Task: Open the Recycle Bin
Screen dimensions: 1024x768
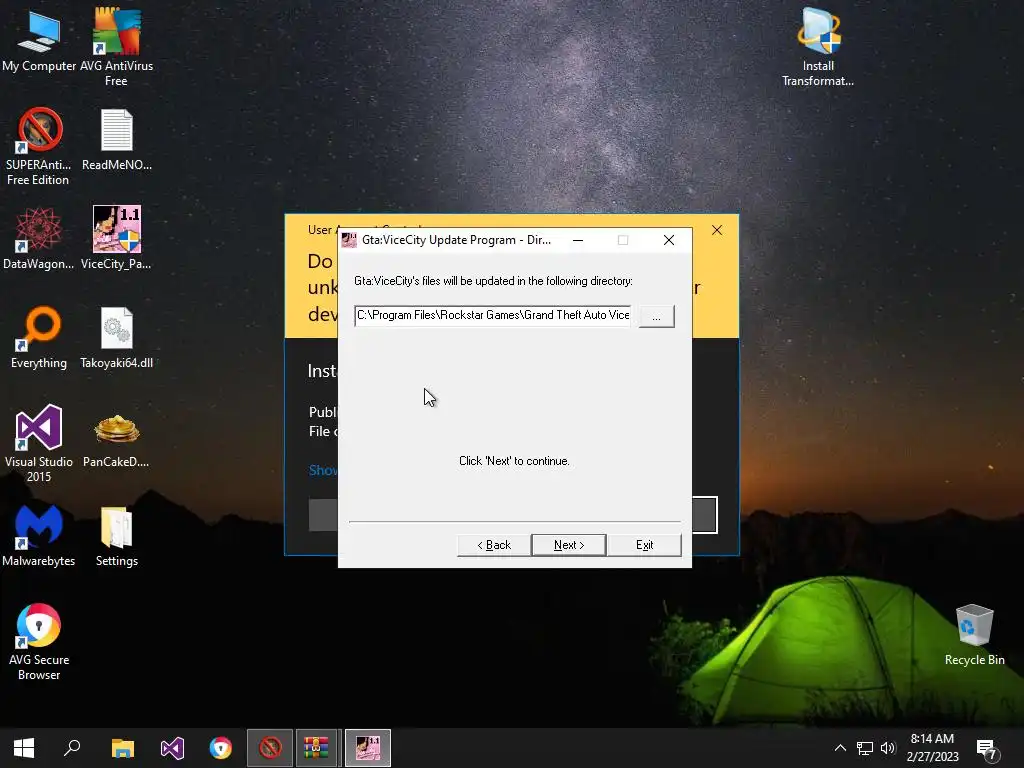Action: (x=974, y=634)
